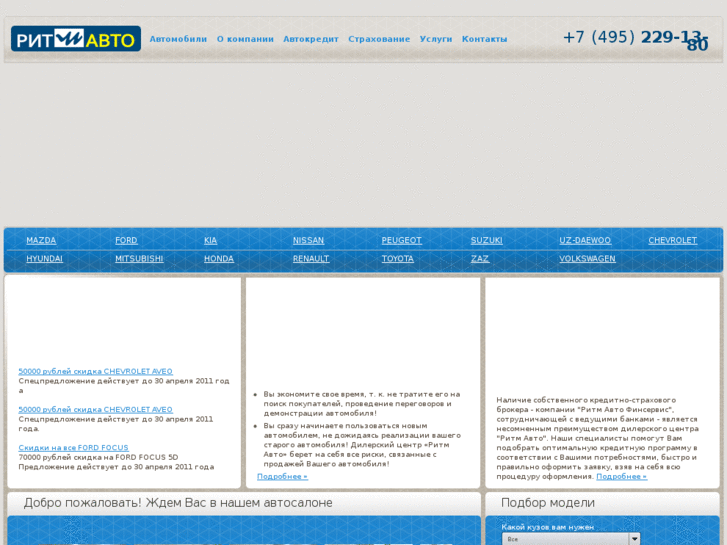The image size is (727, 545).
Task: Select the ZAZ brand link
Action: (x=480, y=259)
